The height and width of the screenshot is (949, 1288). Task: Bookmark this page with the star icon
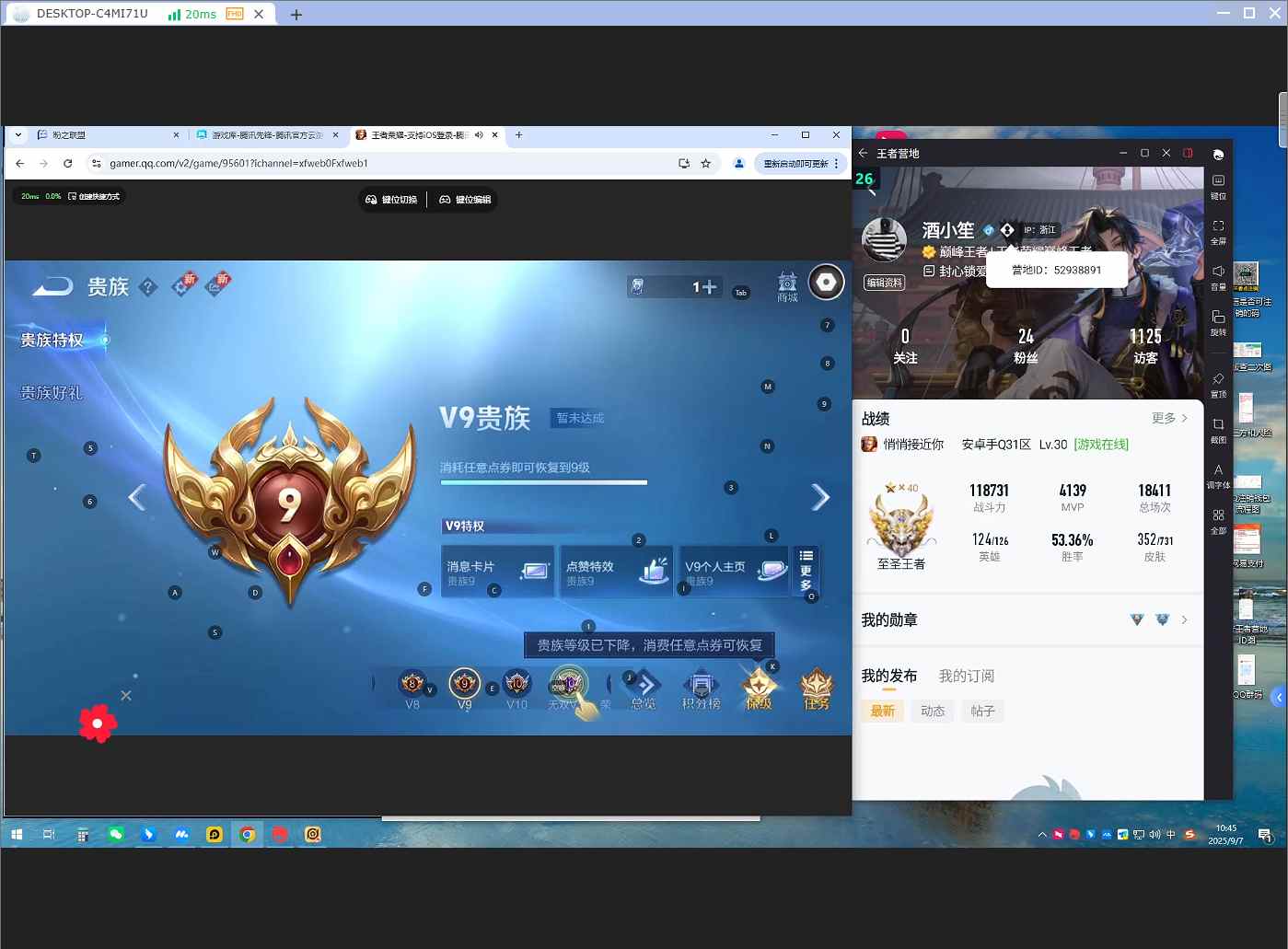point(706,163)
